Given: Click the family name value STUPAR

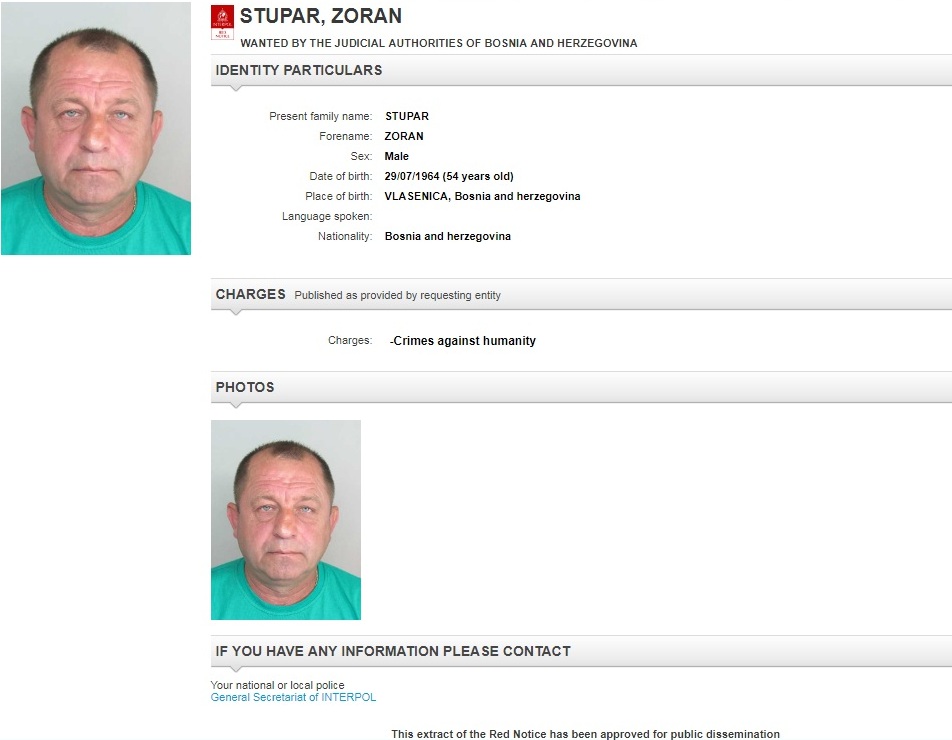Looking at the screenshot, I should tap(407, 116).
